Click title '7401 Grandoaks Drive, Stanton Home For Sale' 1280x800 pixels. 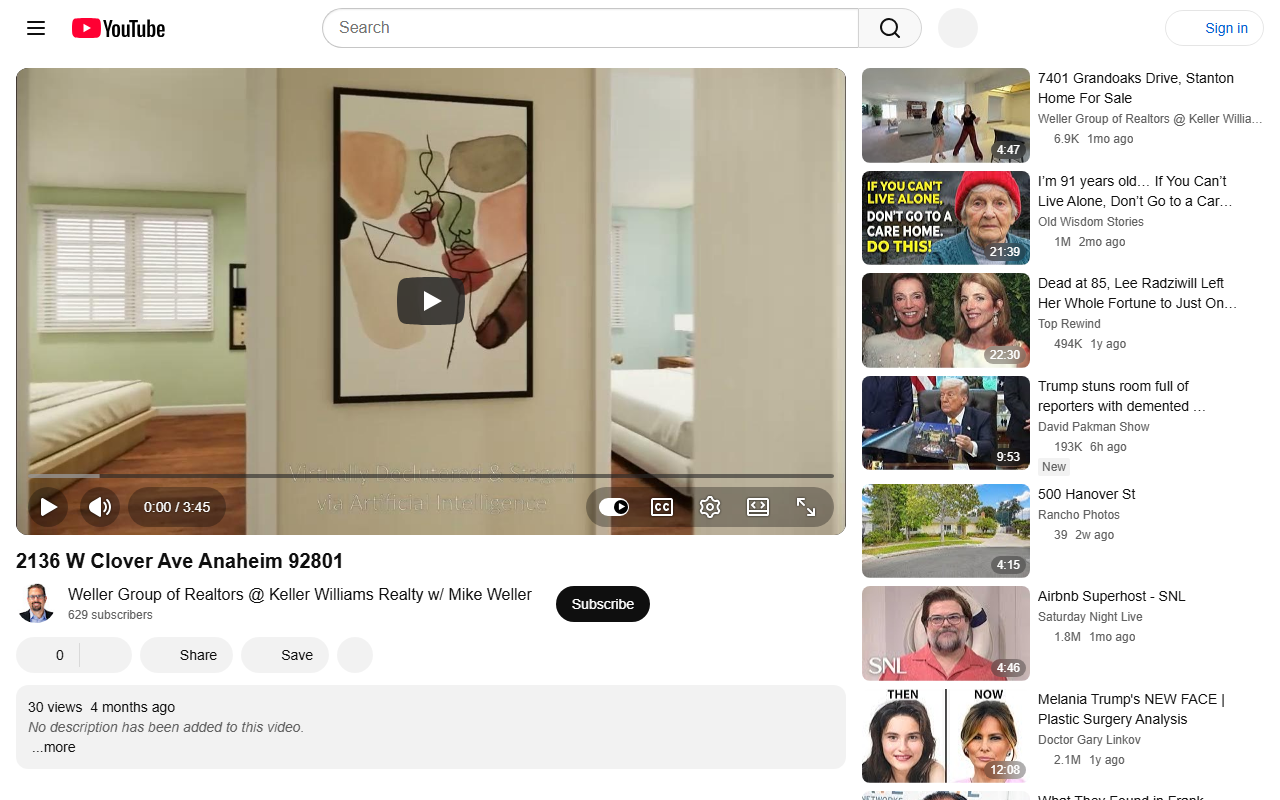click(1136, 88)
